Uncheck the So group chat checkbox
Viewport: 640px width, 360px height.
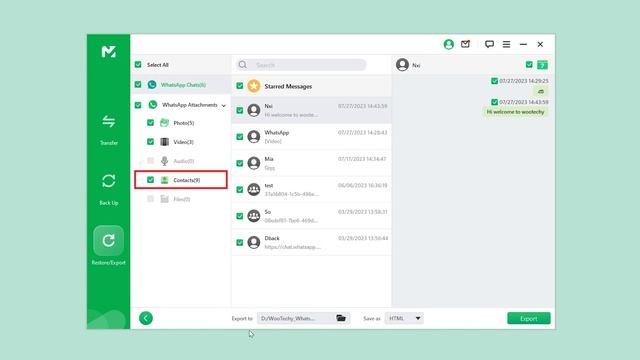tap(240, 216)
